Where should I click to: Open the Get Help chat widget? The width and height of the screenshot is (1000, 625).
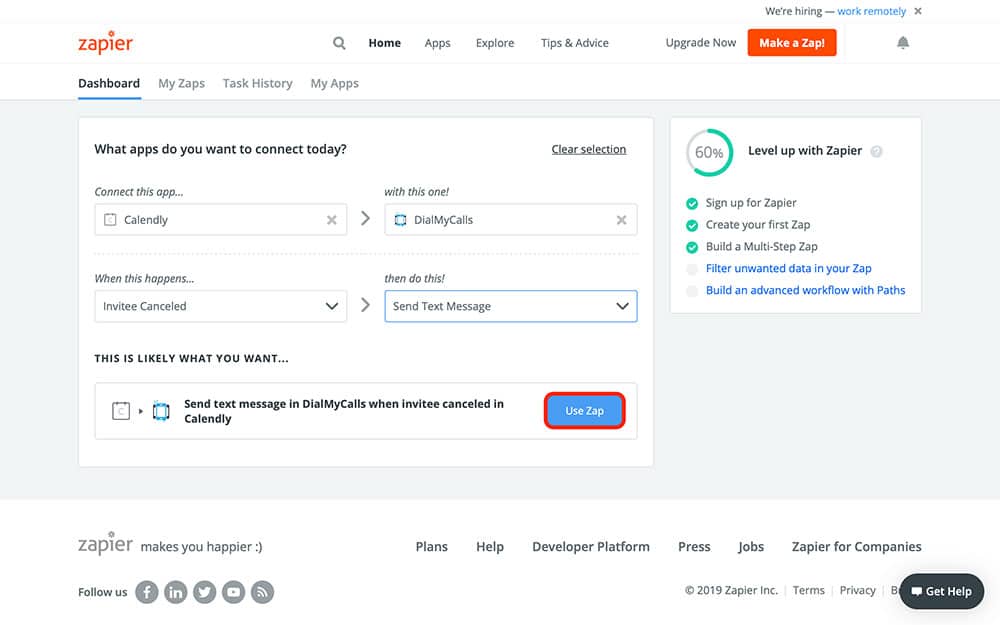[941, 591]
